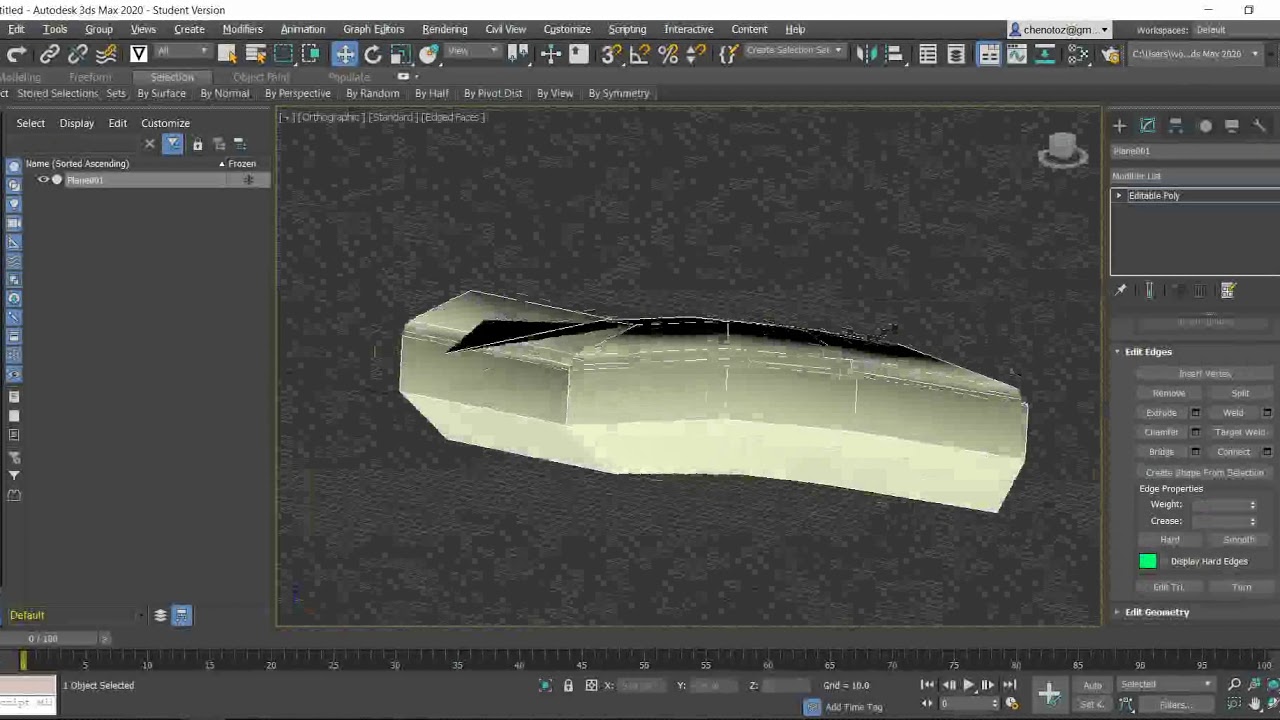Toggle visibility eye for Plane001
1280x720 pixels.
click(43, 180)
